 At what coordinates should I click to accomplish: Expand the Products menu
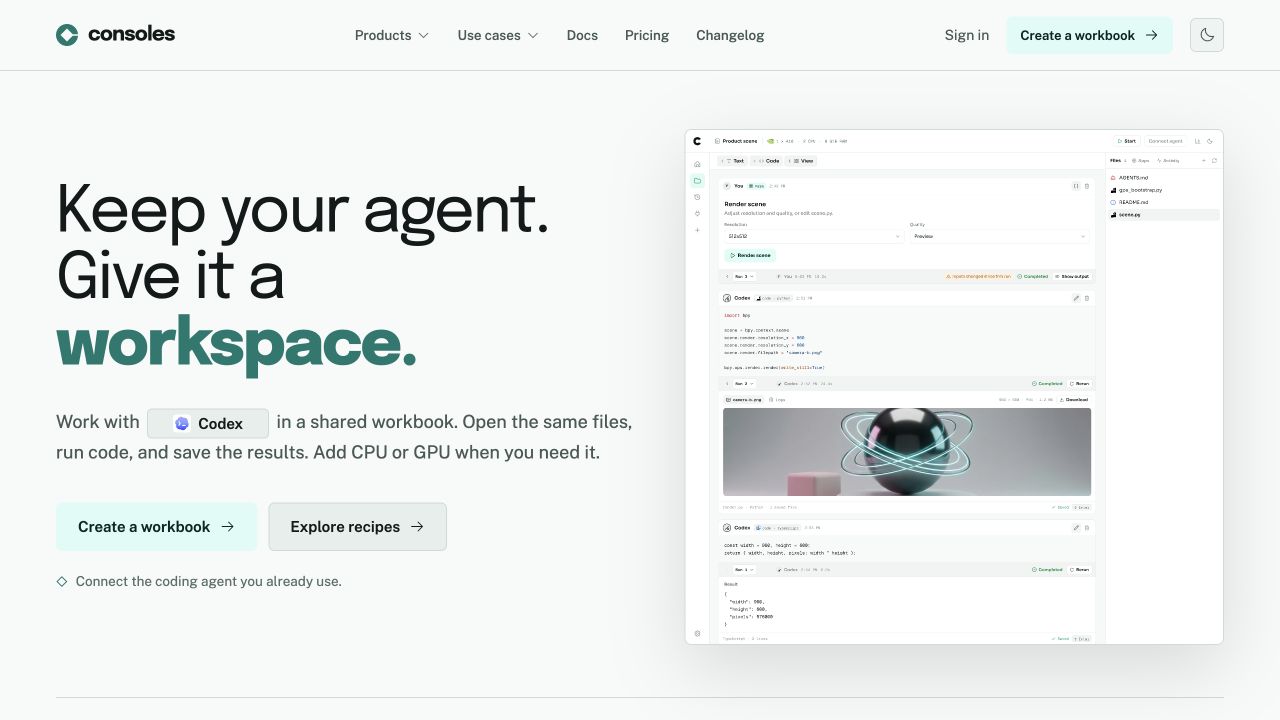click(392, 35)
